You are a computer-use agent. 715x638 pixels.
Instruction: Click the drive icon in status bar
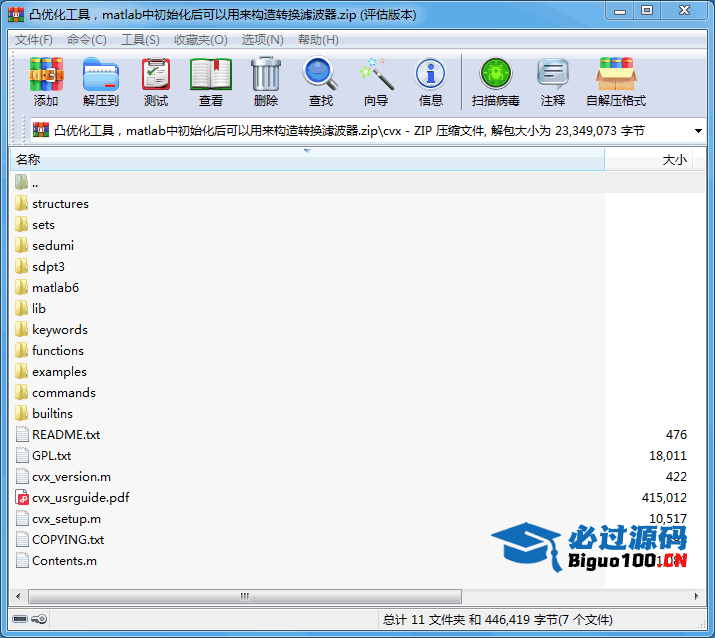tap(20, 619)
